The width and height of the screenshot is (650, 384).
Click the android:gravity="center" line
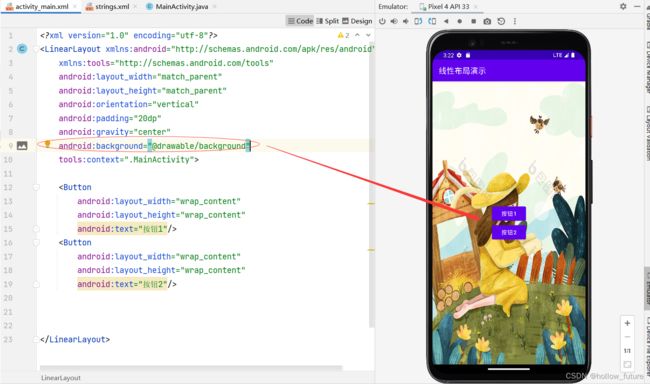(114, 132)
